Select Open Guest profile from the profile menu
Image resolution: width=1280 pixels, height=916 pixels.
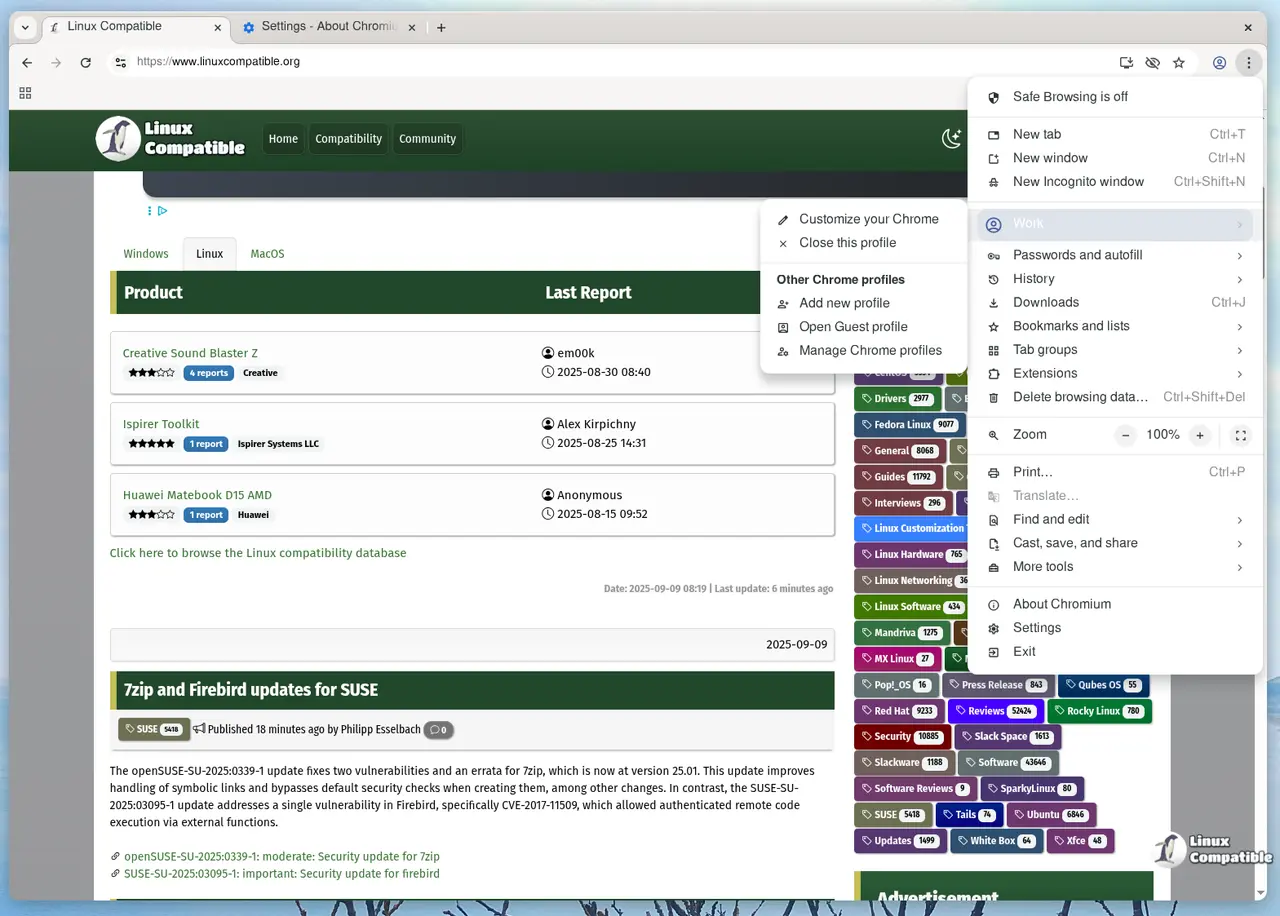[853, 326]
